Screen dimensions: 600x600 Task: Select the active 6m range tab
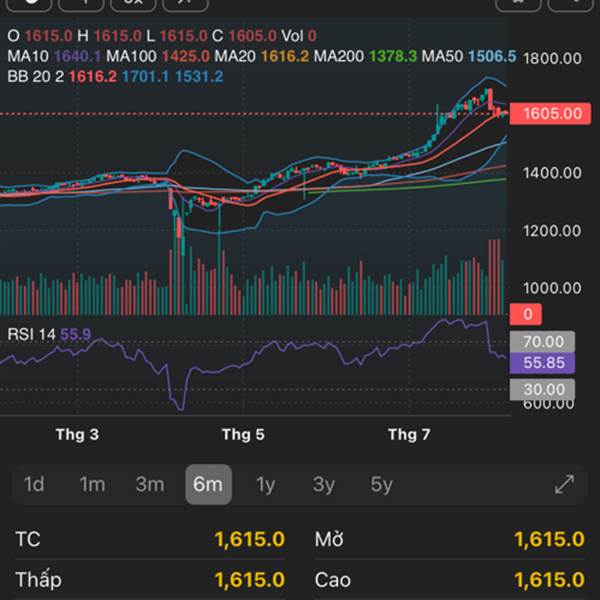click(208, 484)
